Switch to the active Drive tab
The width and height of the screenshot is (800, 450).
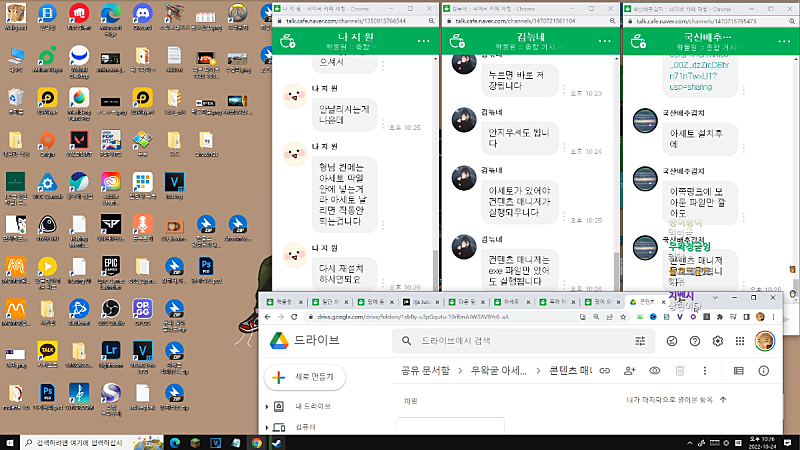(647, 302)
